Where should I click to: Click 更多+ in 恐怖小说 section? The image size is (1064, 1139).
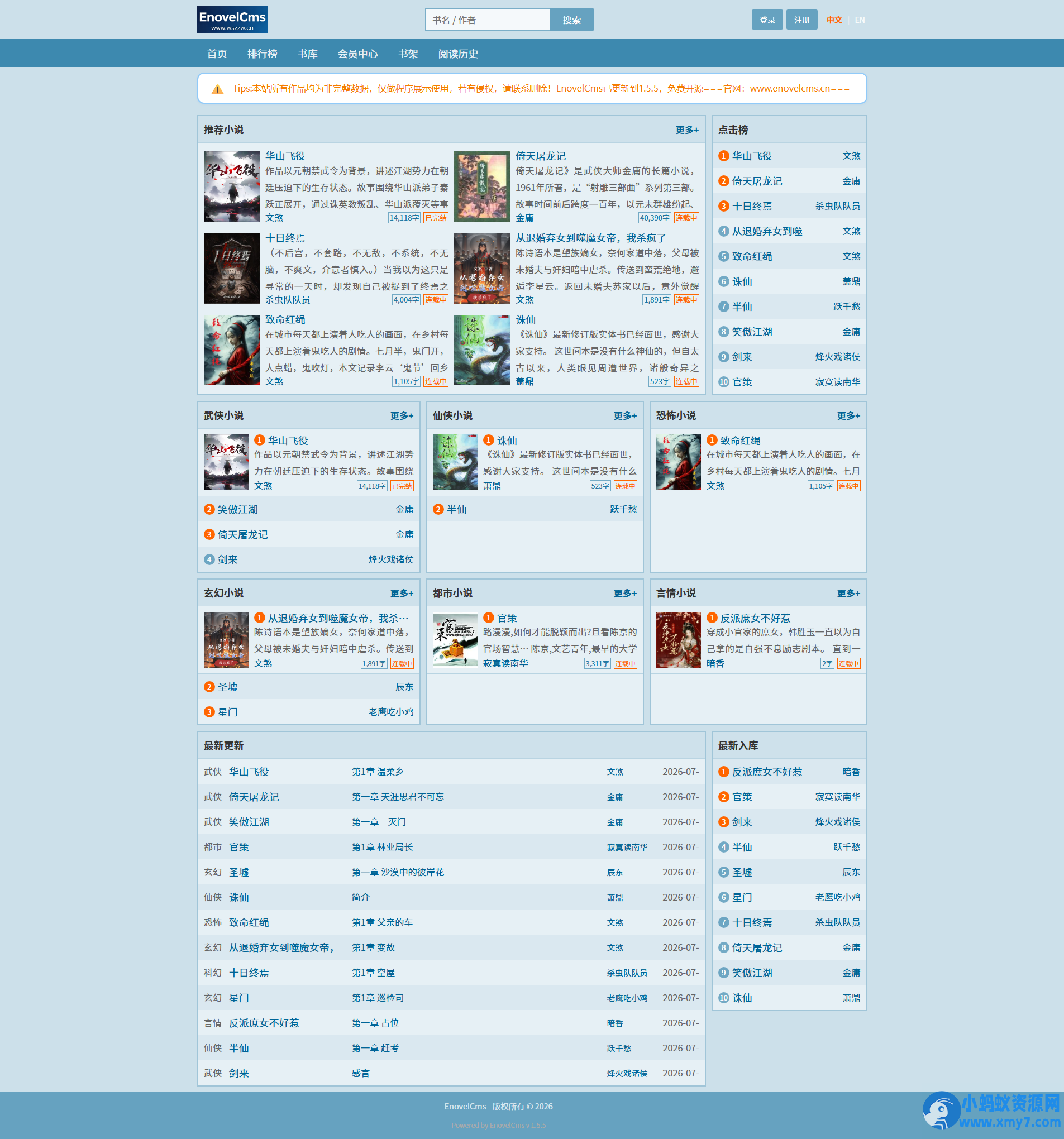point(848,416)
